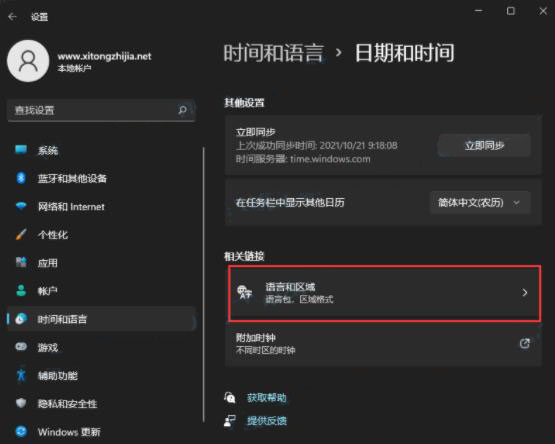
Task: Click the 相关链接 section heading
Action: tap(244, 256)
